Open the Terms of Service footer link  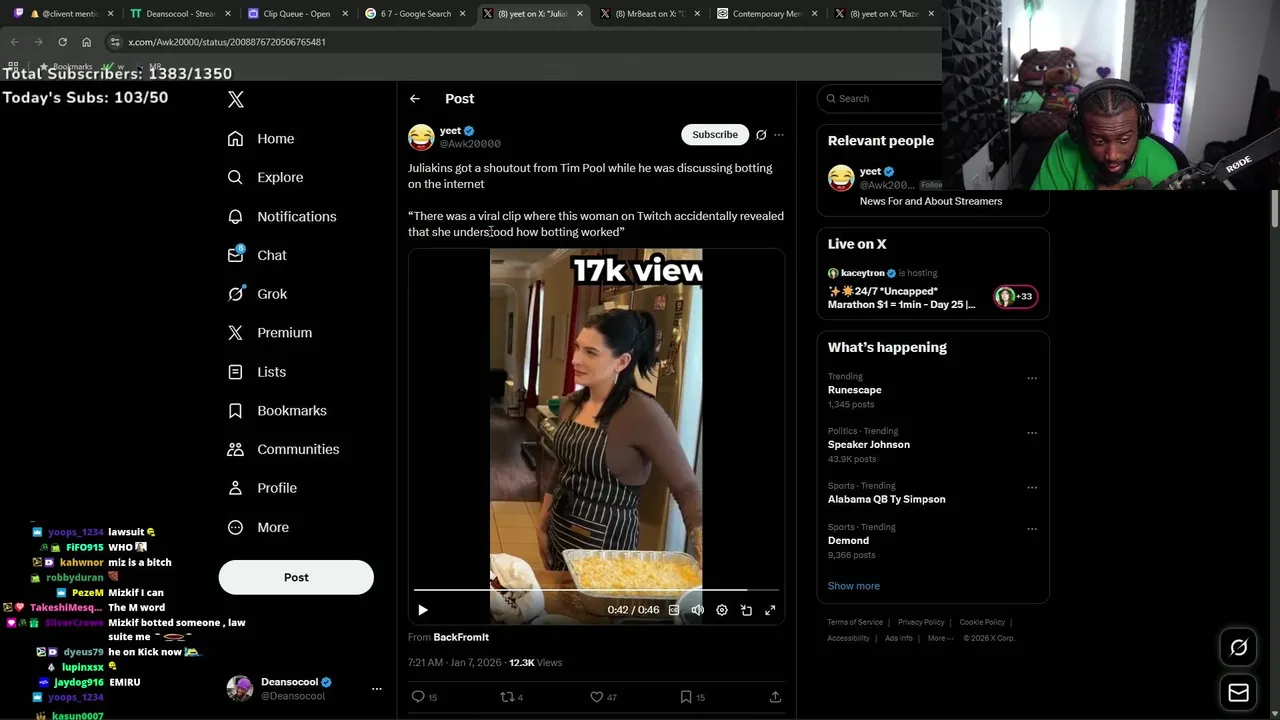tap(855, 622)
